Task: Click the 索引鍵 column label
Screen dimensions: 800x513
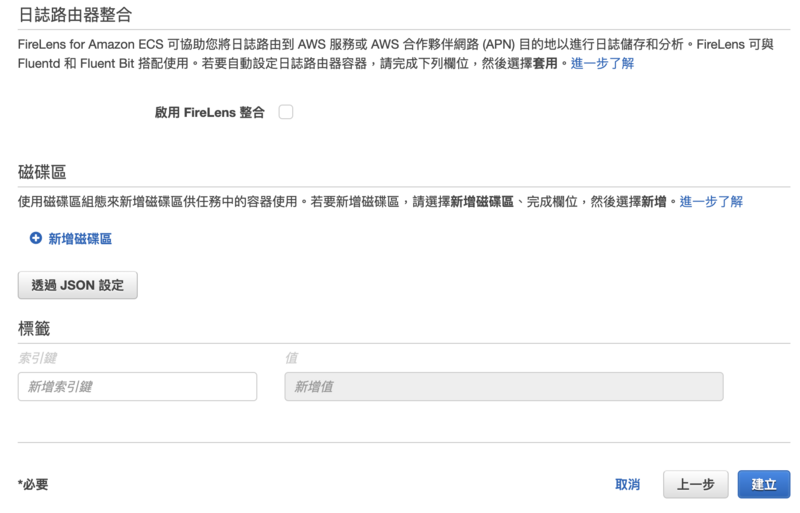Action: [37, 358]
